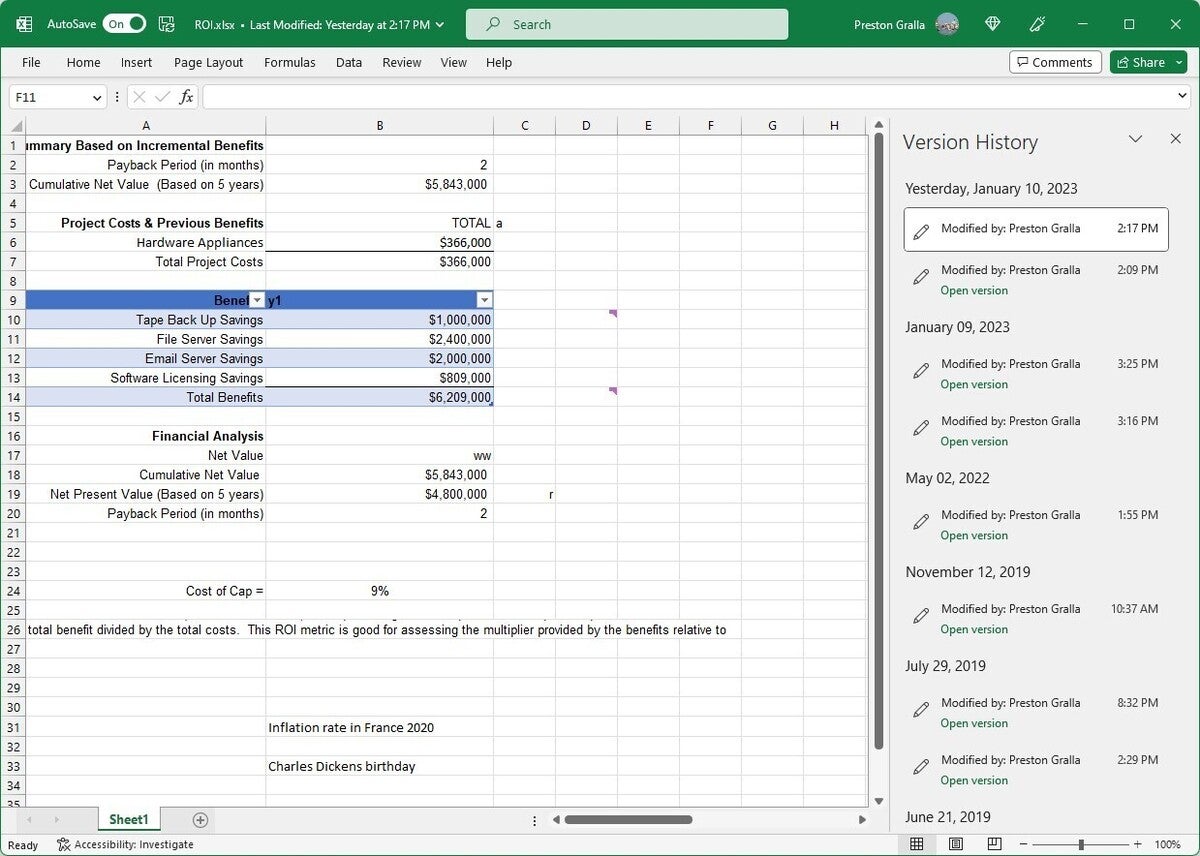Image resolution: width=1200 pixels, height=856 pixels.
Task: Select the Total Benefits $6,209,000 cell
Action: point(379,397)
